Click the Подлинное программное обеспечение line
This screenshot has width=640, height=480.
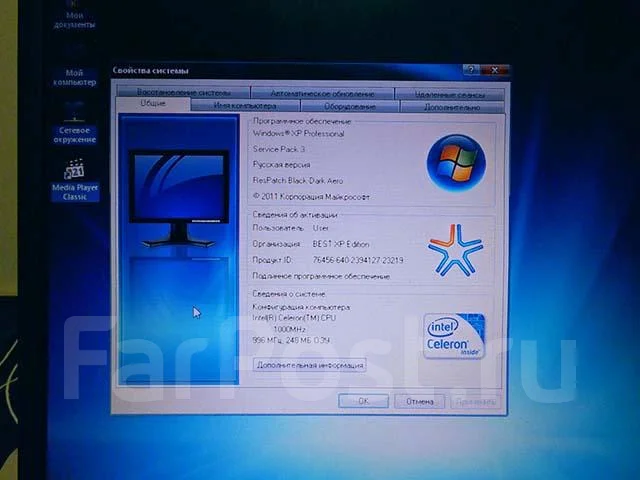pyautogui.click(x=321, y=276)
